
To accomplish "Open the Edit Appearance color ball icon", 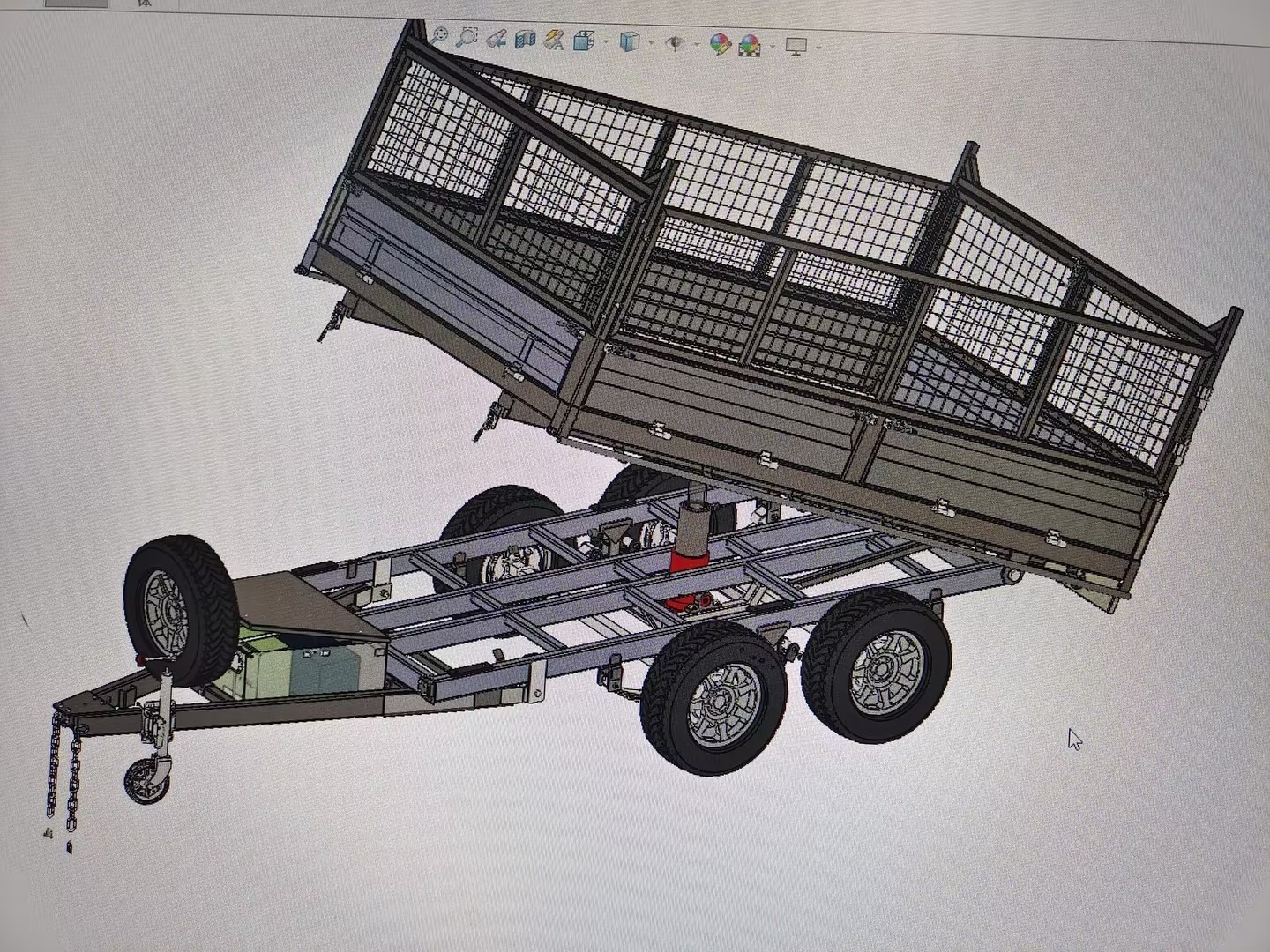I will [x=720, y=44].
